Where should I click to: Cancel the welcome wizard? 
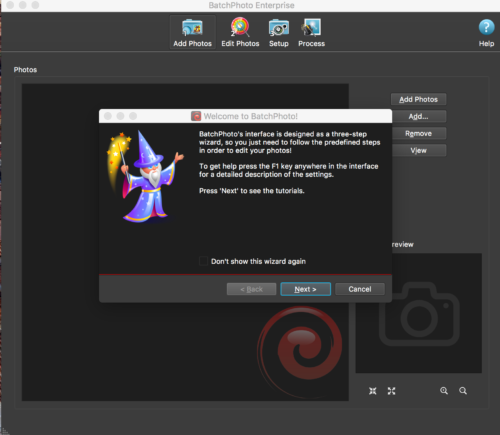tap(360, 289)
